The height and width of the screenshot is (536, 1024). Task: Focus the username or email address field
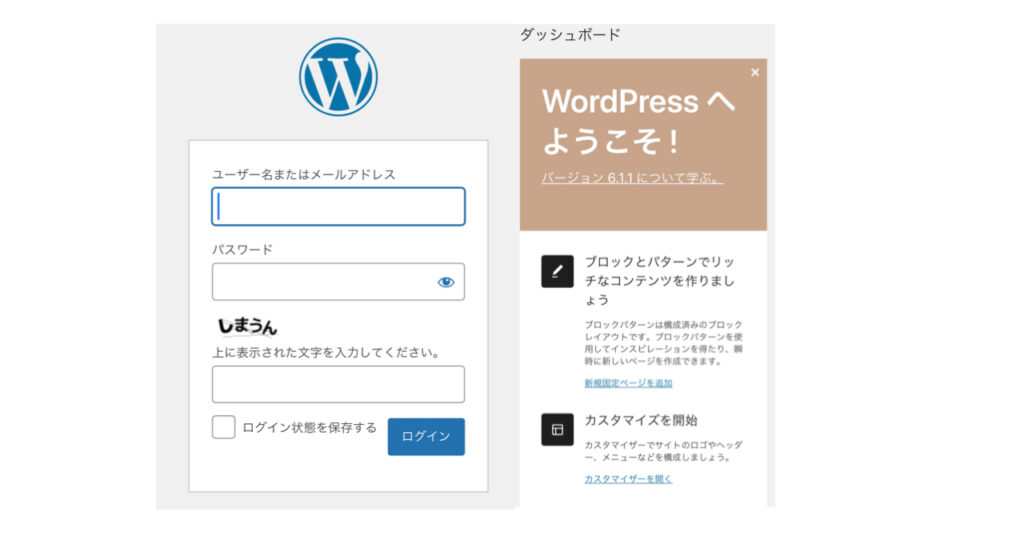point(338,206)
